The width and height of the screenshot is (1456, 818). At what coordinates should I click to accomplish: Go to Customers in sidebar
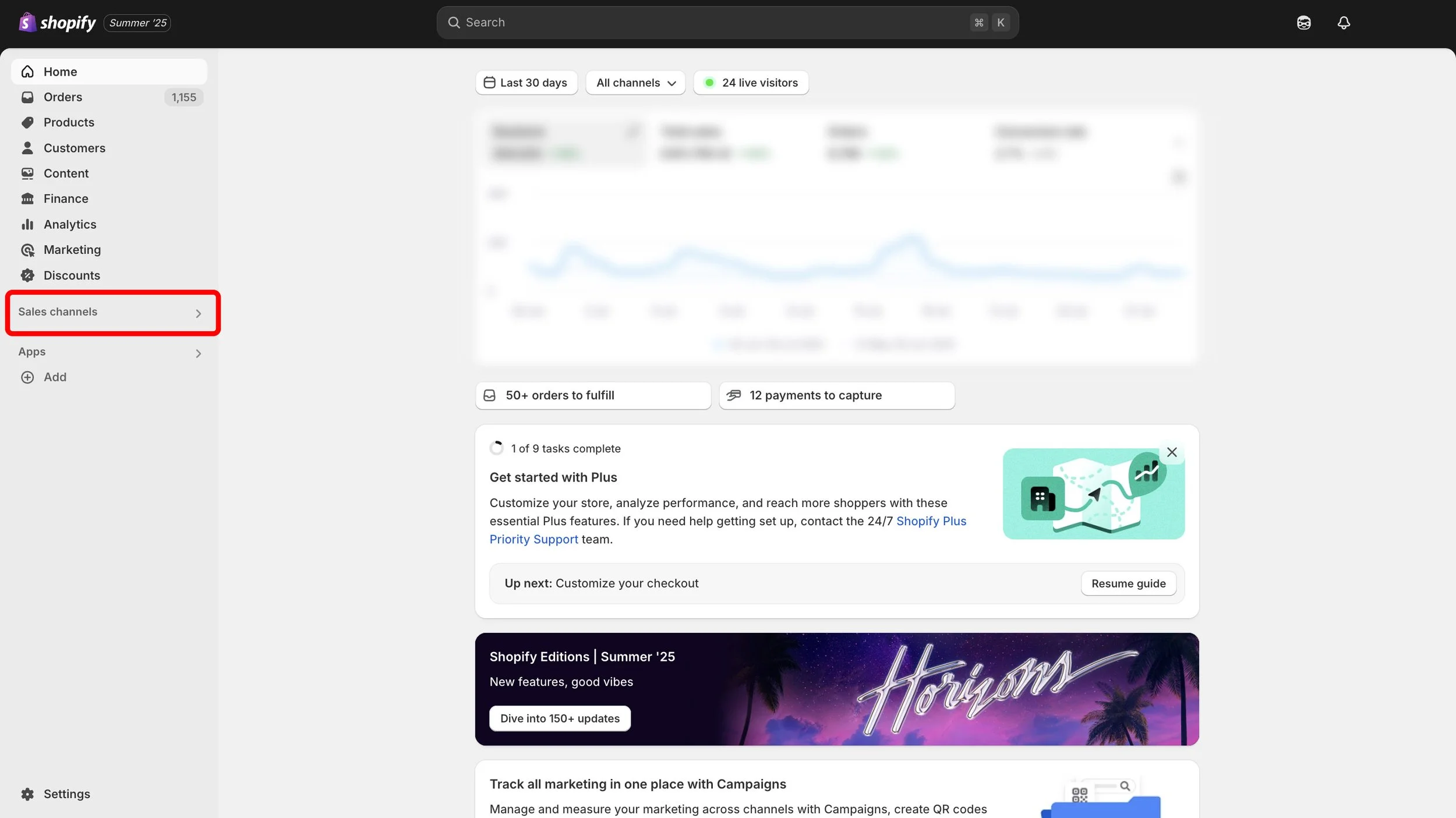pos(75,148)
